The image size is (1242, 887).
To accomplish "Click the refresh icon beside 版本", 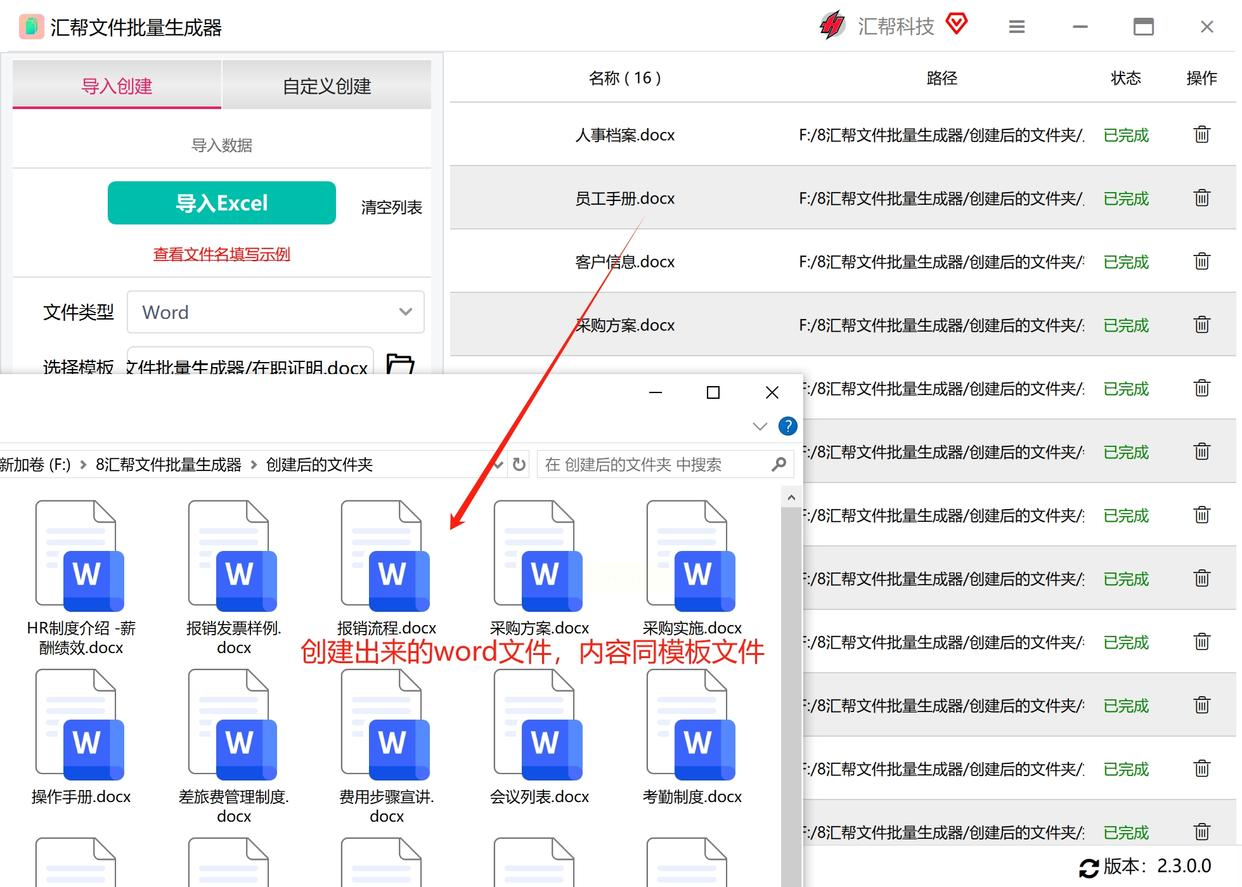I will (x=1088, y=867).
